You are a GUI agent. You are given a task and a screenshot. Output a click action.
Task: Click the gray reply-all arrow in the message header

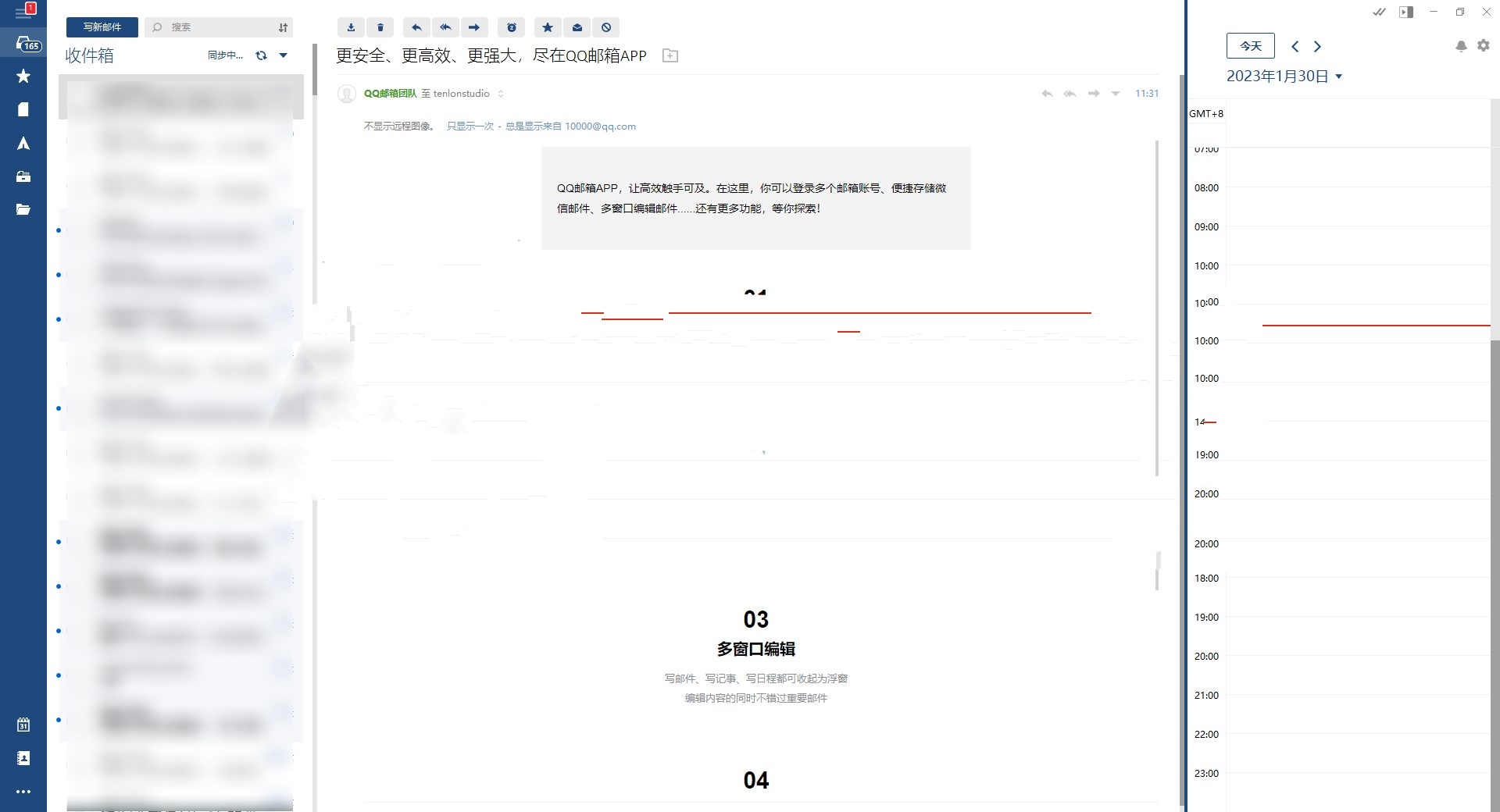(1070, 94)
